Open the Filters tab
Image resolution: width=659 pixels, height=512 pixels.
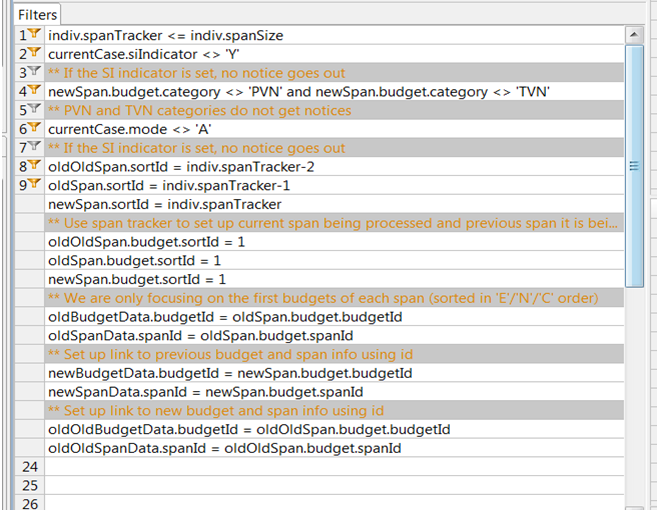pyautogui.click(x=37, y=15)
